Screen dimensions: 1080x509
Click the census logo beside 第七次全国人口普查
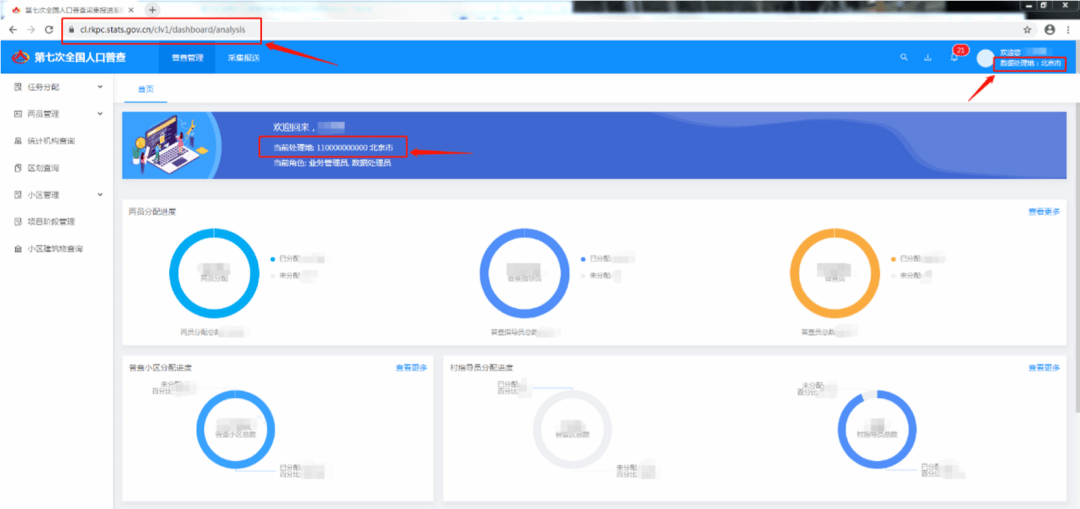(x=21, y=57)
